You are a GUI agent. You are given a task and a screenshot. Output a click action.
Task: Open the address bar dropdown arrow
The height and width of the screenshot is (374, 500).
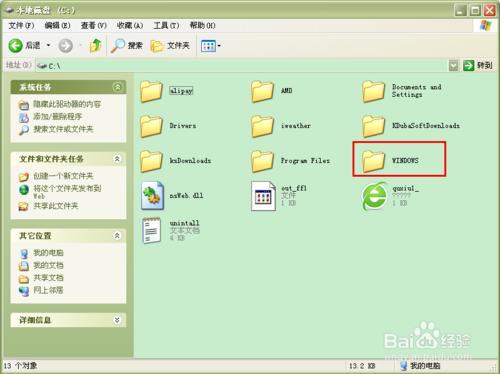[x=453, y=66]
